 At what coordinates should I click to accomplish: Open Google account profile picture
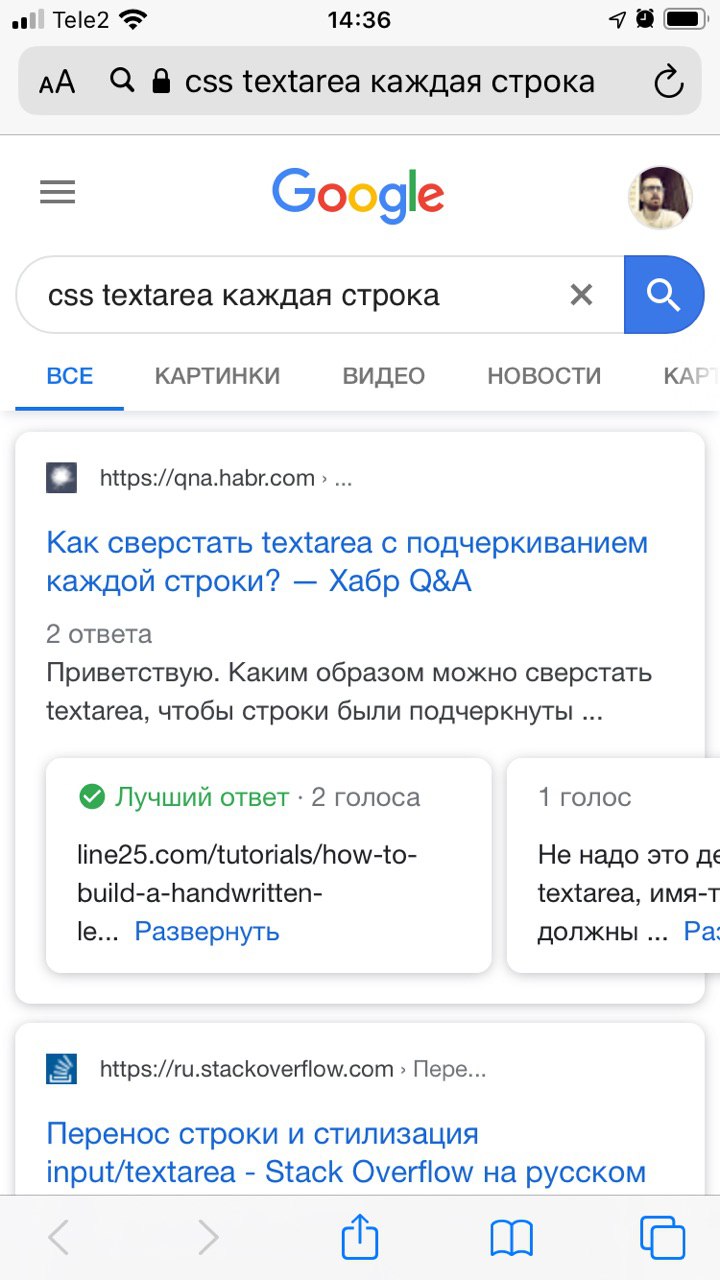pyautogui.click(x=660, y=197)
